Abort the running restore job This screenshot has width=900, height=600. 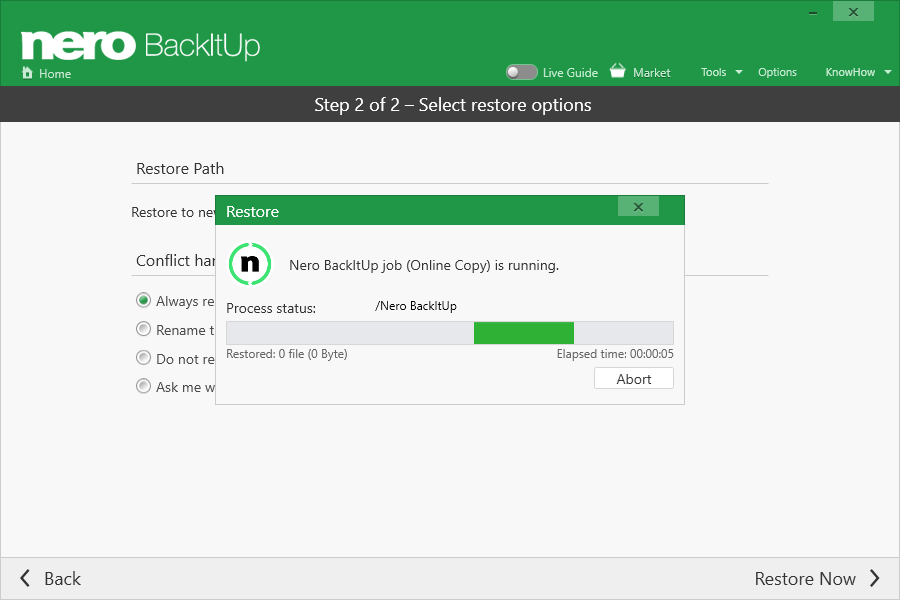pos(634,379)
